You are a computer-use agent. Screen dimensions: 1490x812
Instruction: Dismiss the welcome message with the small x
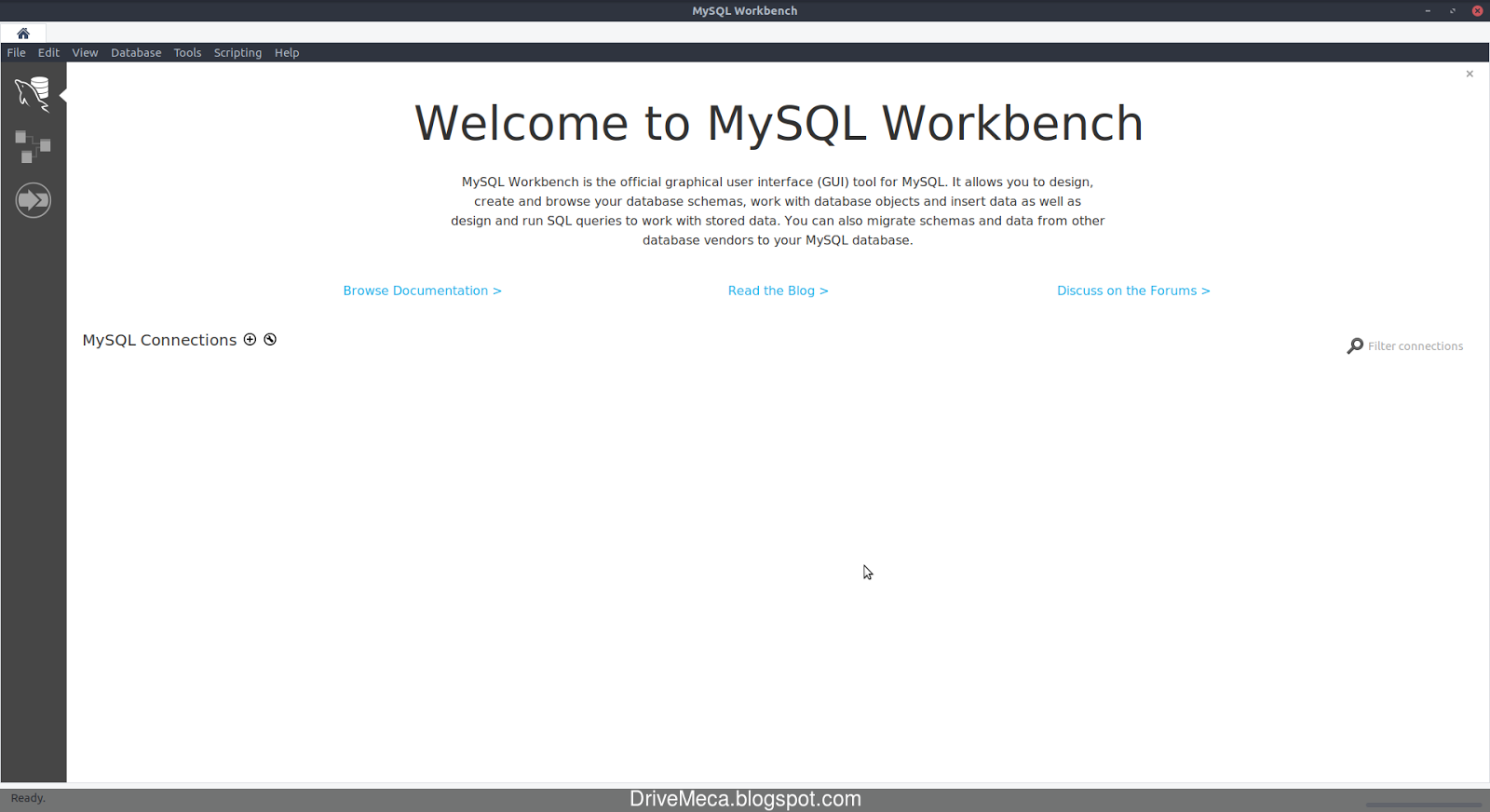coord(1470,74)
